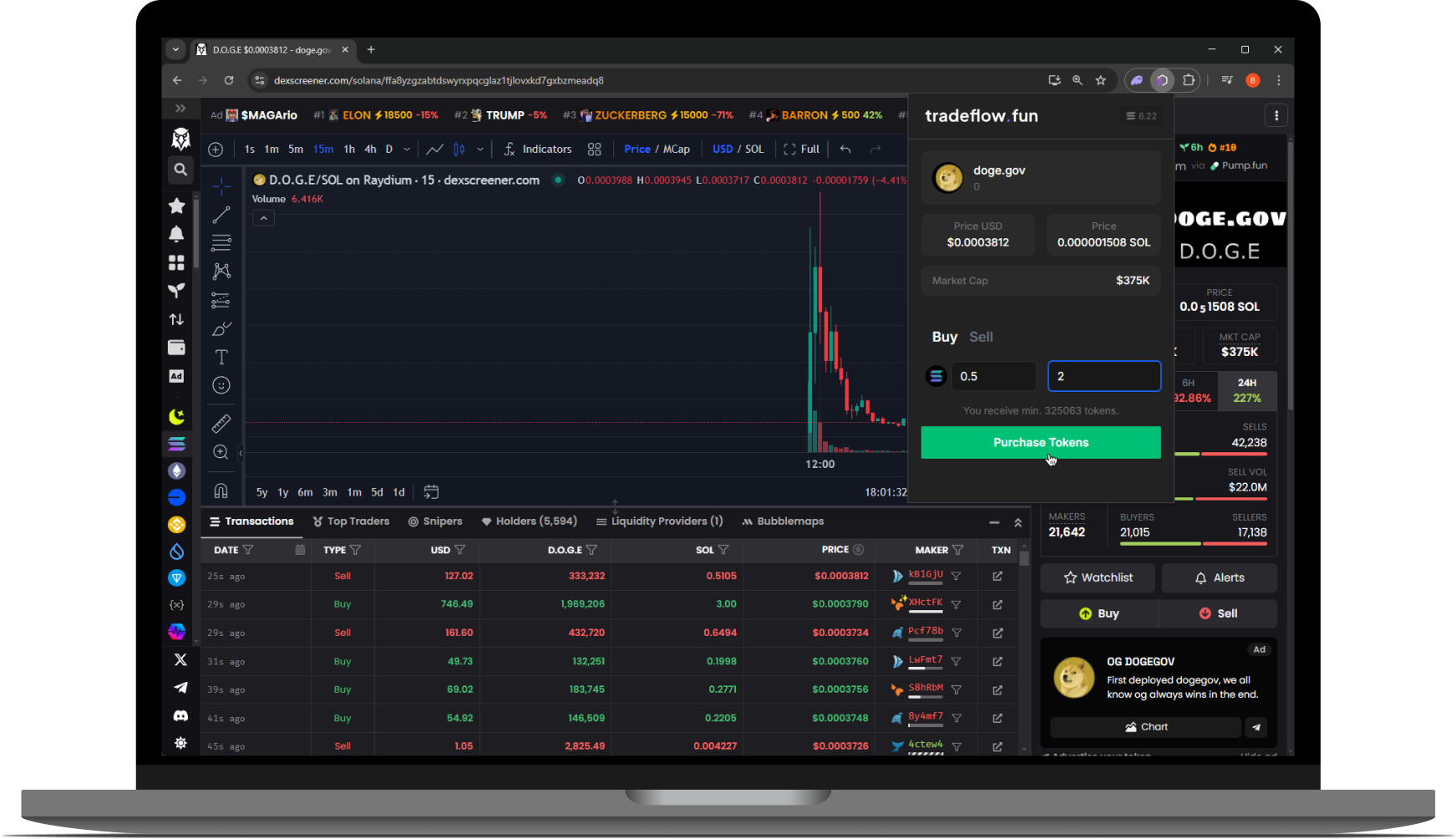Switch chart currency to USD
This screenshot has width=1456, height=839.
point(723,149)
